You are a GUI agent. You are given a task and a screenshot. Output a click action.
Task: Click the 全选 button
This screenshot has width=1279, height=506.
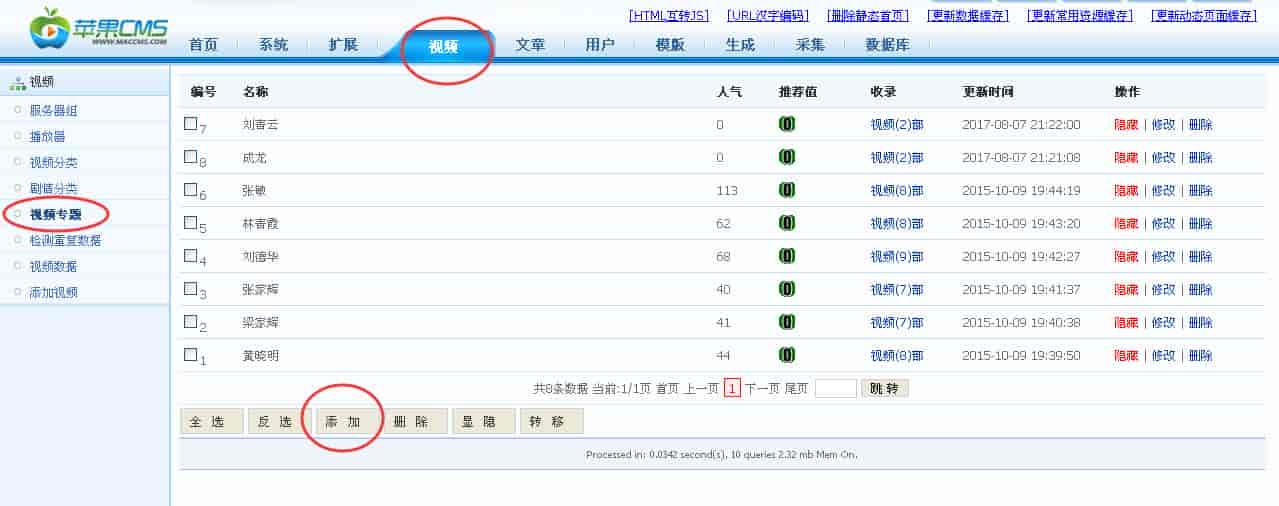(x=212, y=422)
